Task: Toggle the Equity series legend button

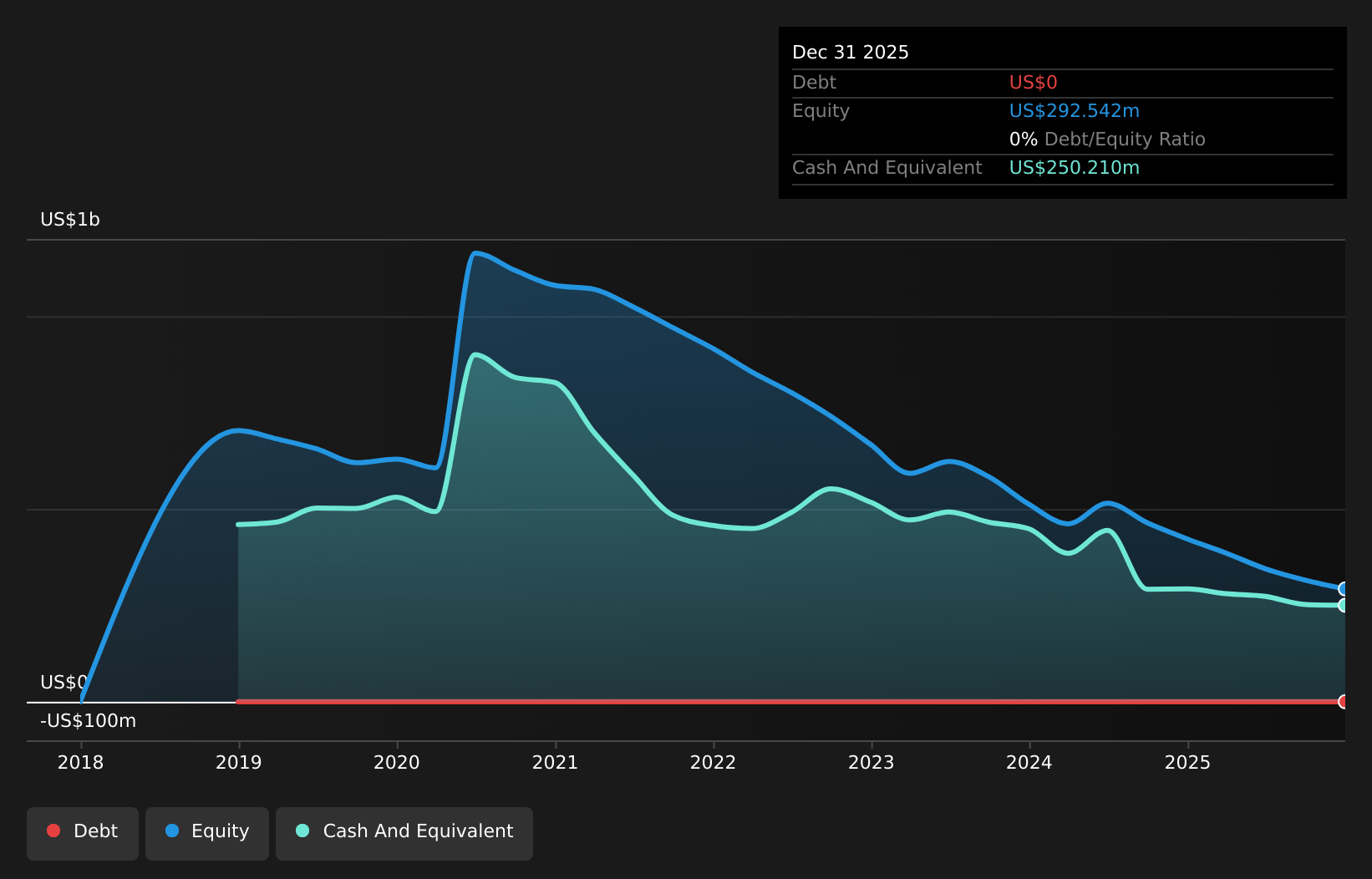Action: coord(207,833)
